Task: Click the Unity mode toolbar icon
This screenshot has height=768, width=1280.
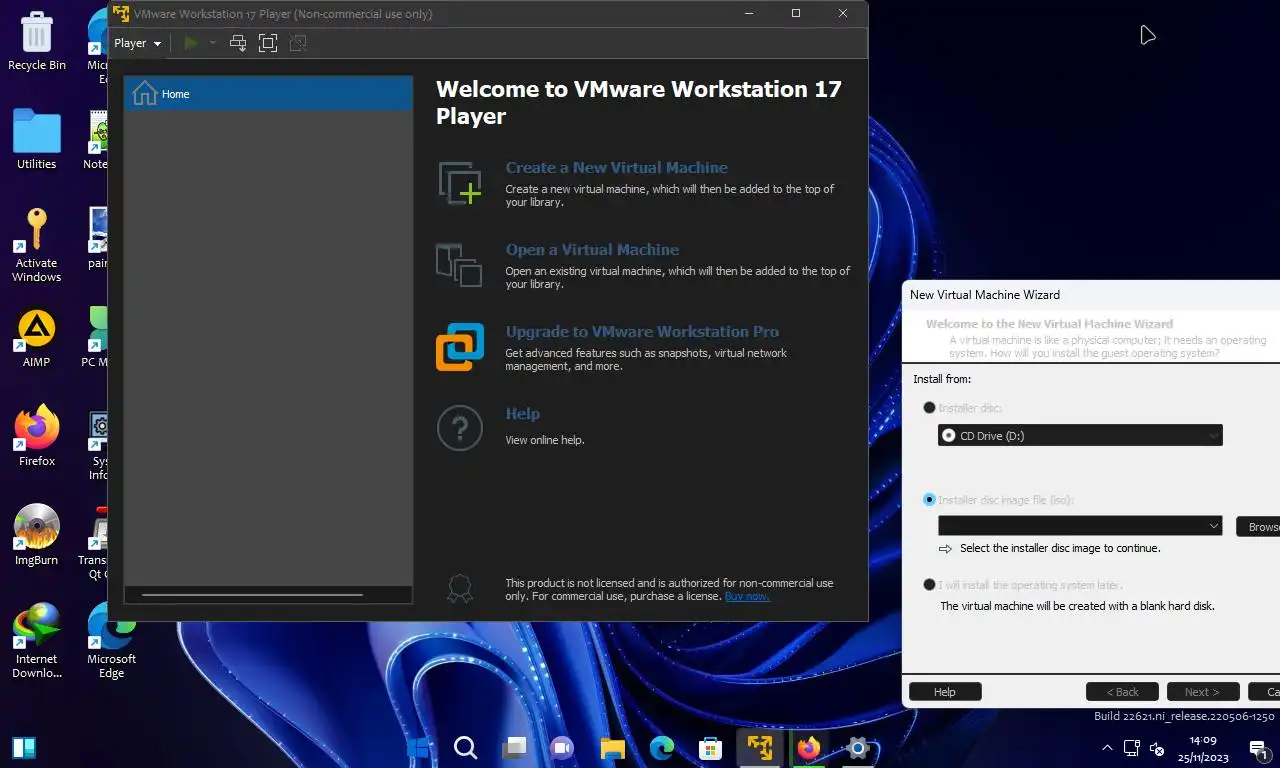Action: 297,43
